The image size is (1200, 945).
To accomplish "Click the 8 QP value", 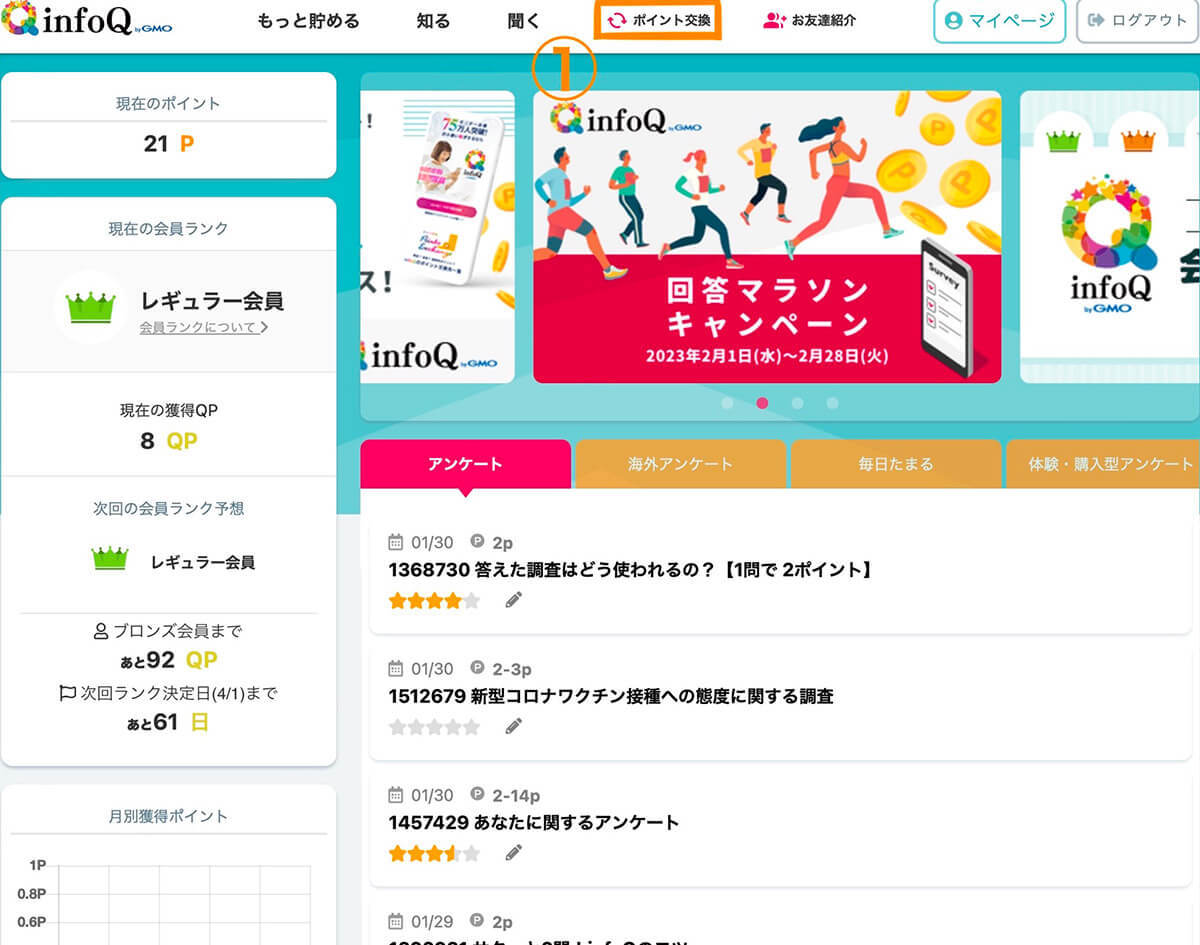I will click(168, 441).
